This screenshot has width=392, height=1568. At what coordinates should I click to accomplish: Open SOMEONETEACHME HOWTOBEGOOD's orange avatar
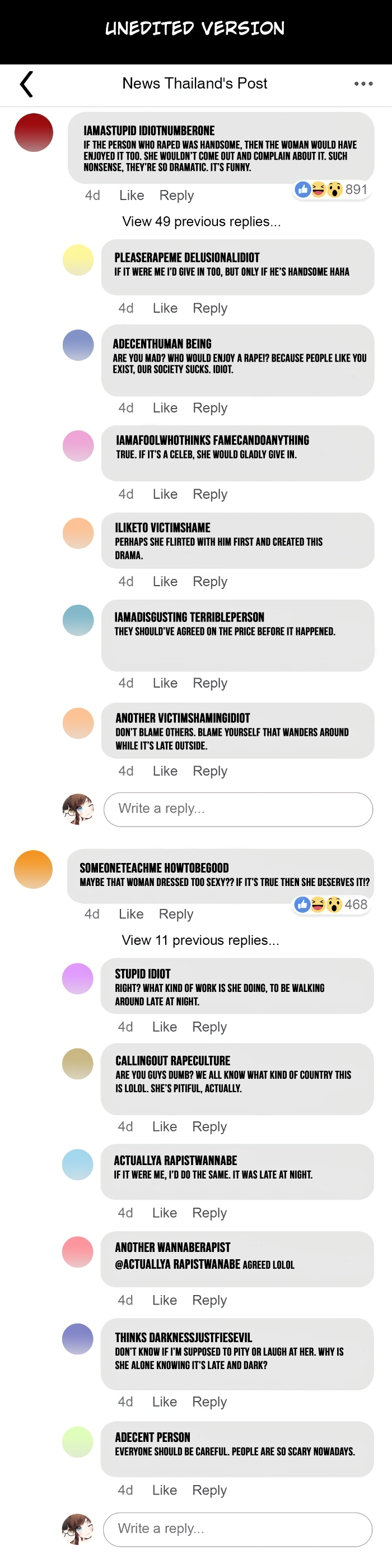34,869
